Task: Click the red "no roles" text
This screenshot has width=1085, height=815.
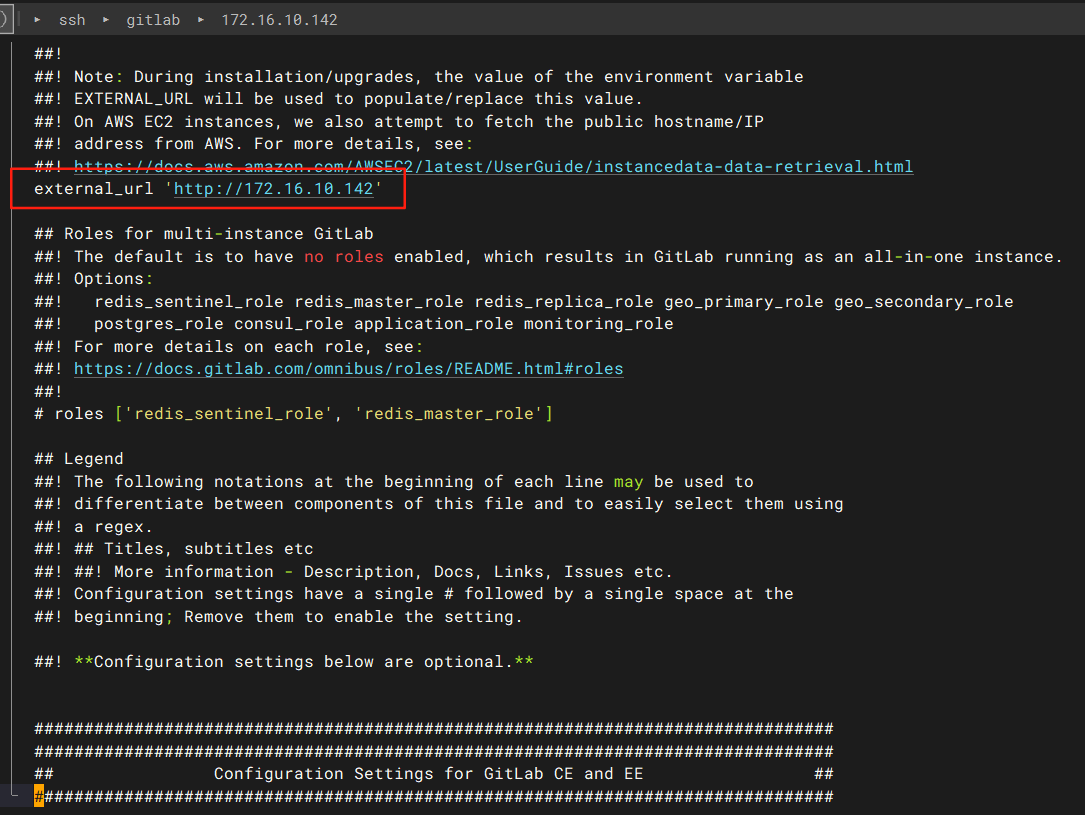Action: point(344,257)
